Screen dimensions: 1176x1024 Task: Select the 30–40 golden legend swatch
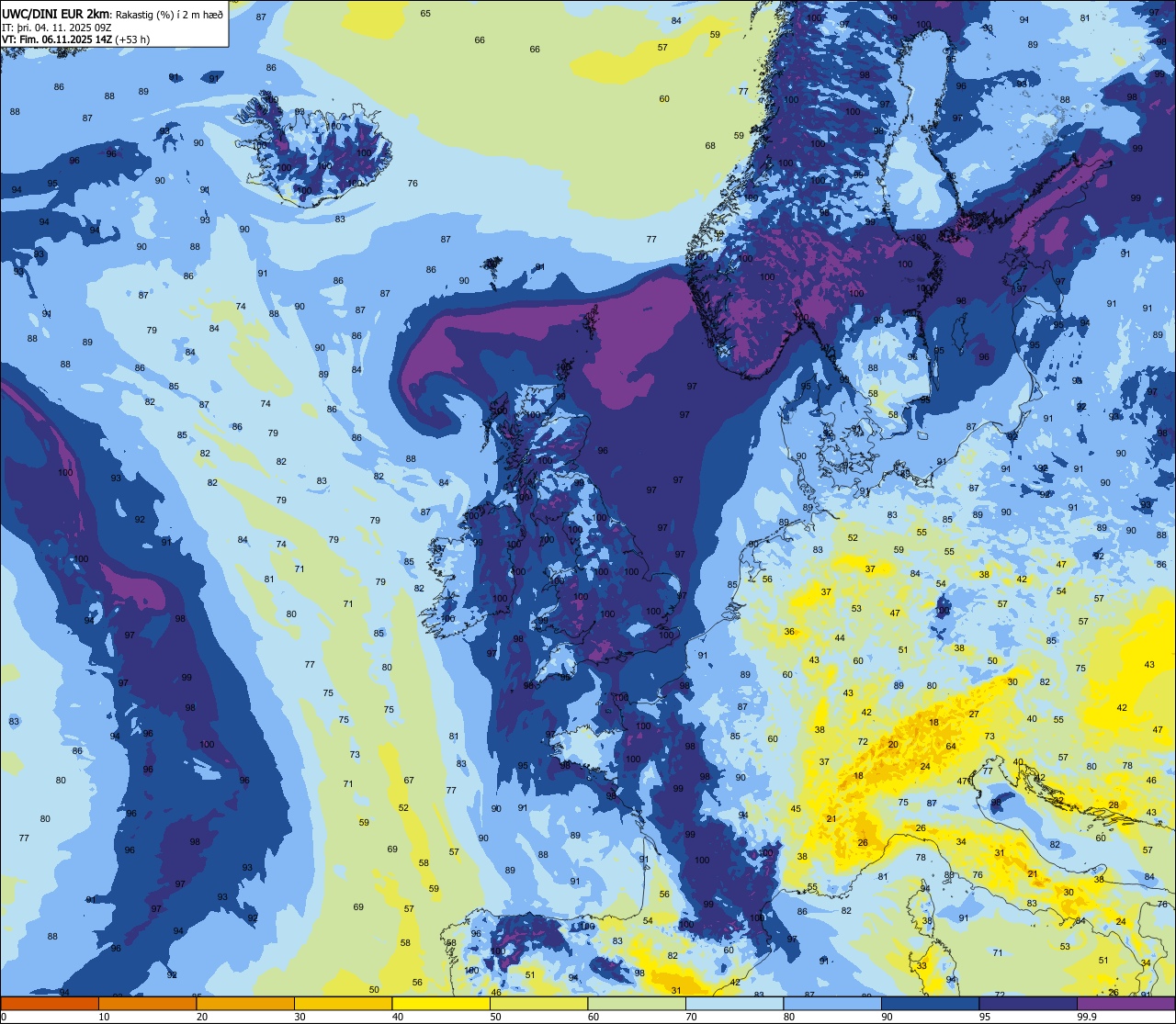343,1003
